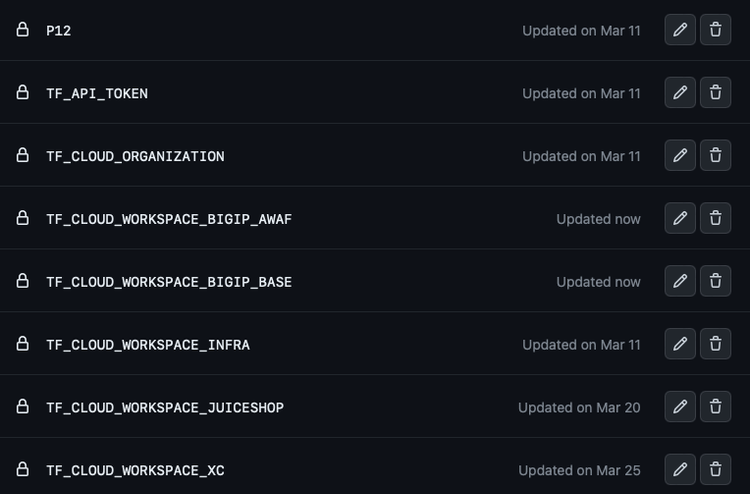The height and width of the screenshot is (494, 750).
Task: Edit the TF_CLOUD_ORGANIZATION secret
Action: point(680,156)
